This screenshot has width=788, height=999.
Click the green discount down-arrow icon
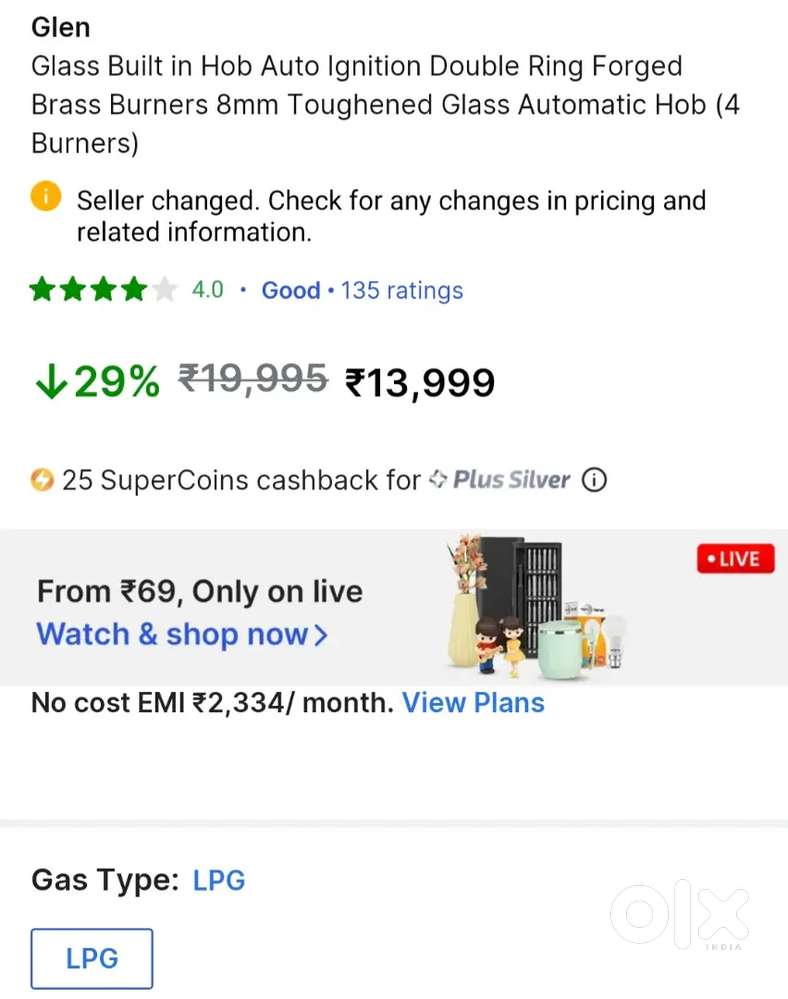[x=49, y=382]
